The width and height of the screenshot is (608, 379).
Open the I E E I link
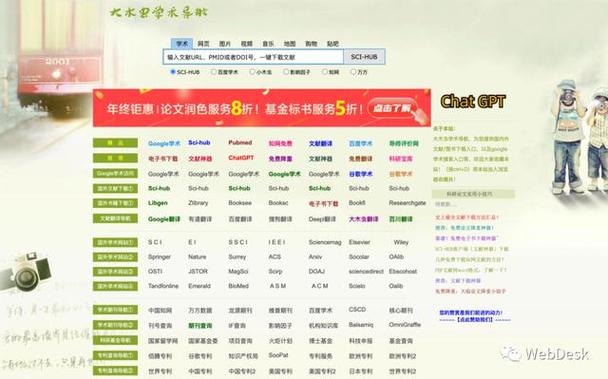(x=277, y=242)
